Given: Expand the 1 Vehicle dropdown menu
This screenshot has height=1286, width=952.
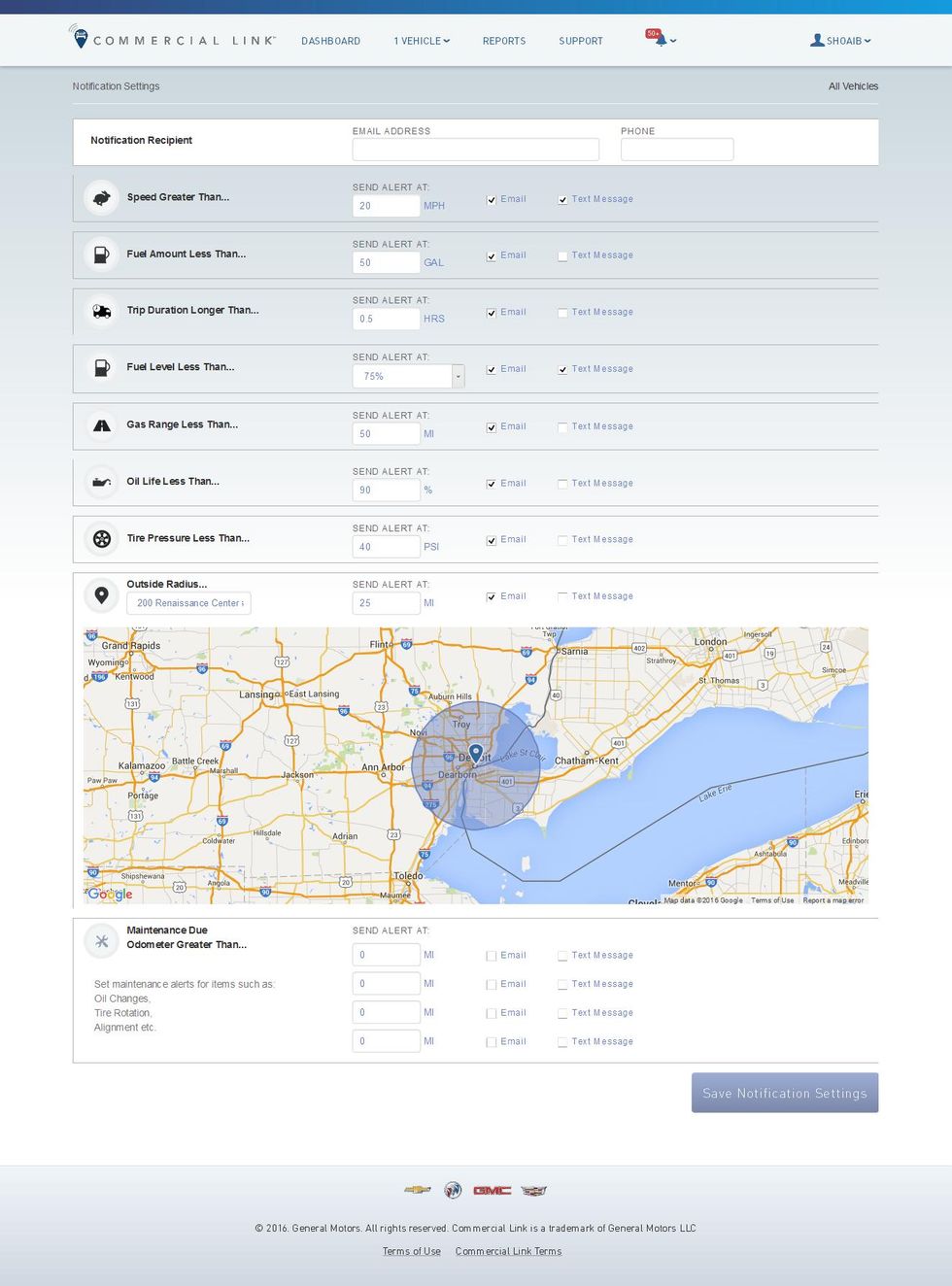Looking at the screenshot, I should (x=422, y=41).
